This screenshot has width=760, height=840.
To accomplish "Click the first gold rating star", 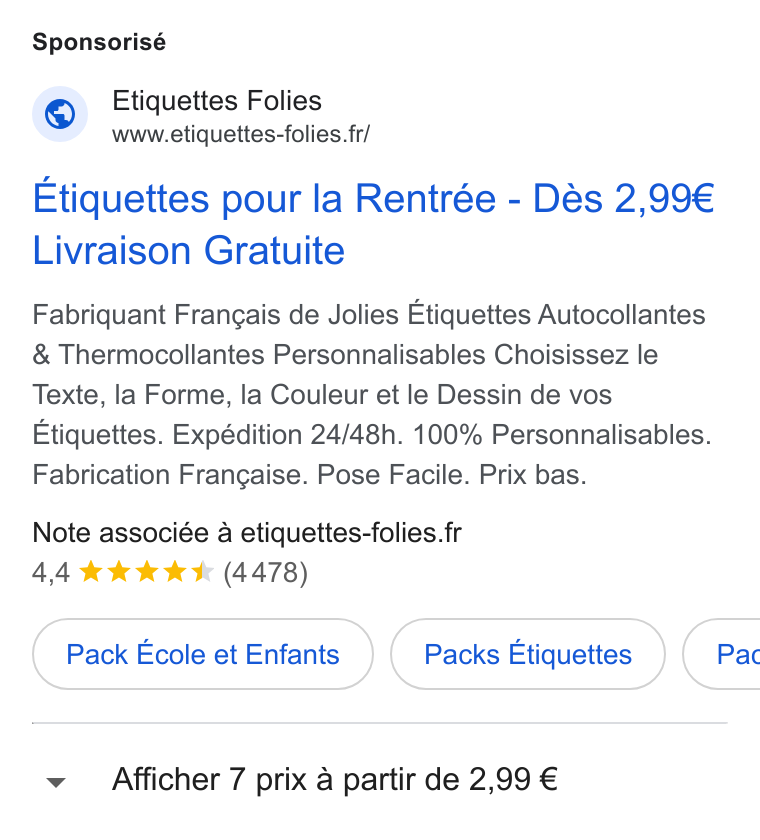I will point(91,572).
